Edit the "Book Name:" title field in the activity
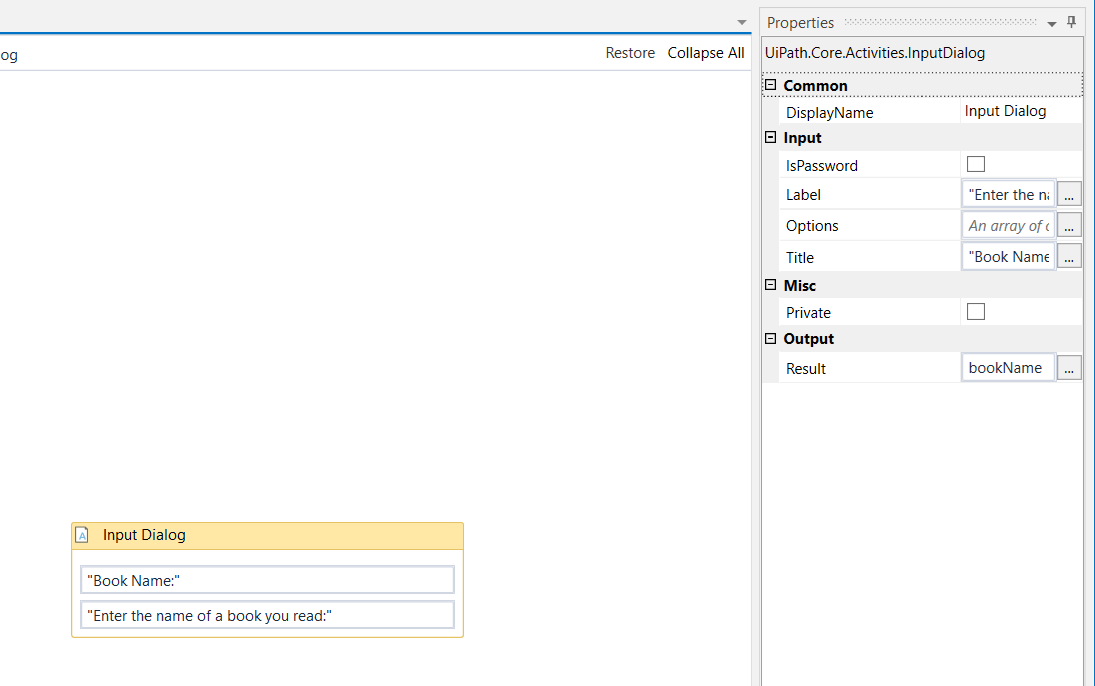The height and width of the screenshot is (686, 1095). point(267,580)
